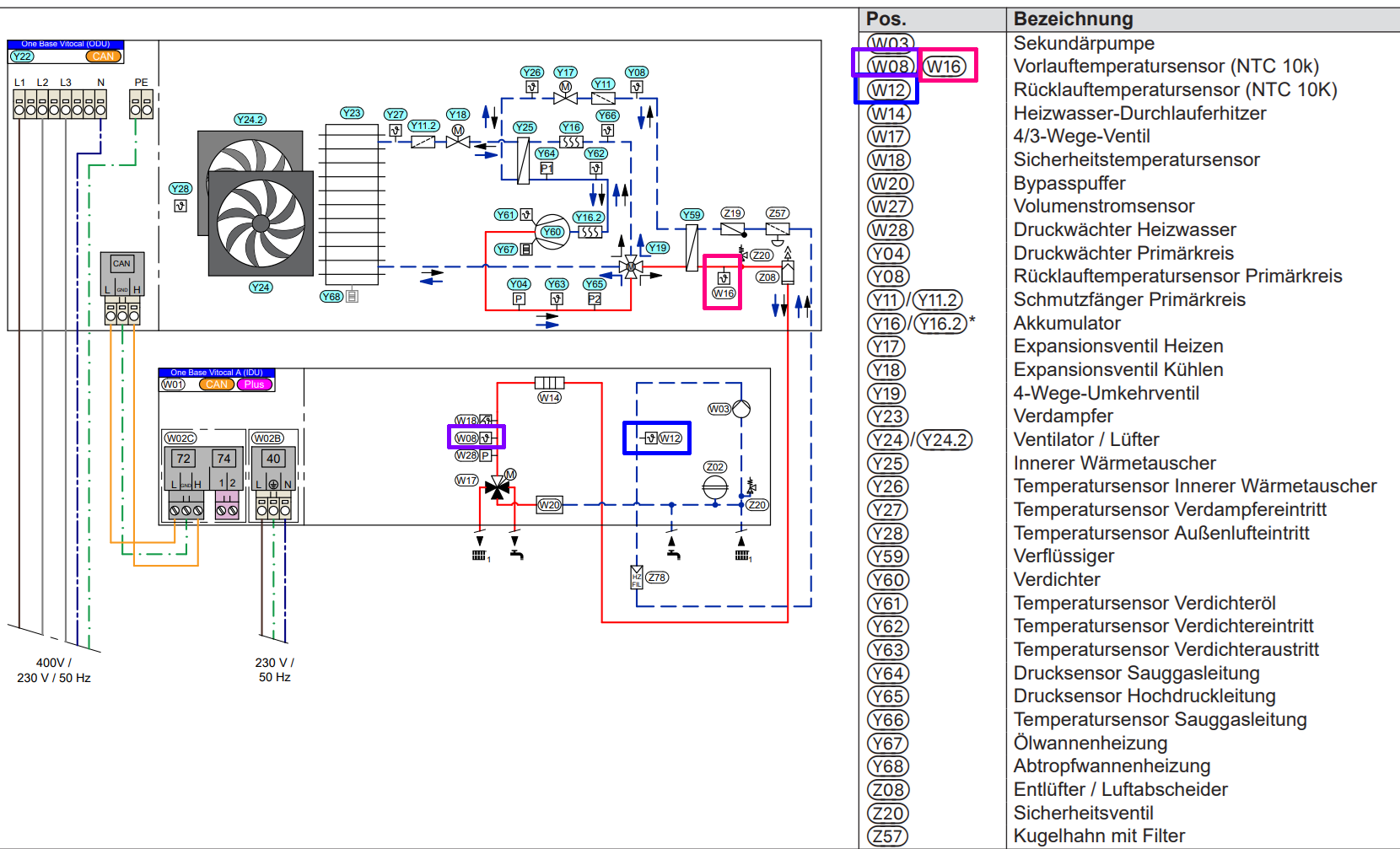Click the air vent symbol right of Z08
This screenshot has height=849, width=1400.
pyautogui.click(x=788, y=268)
